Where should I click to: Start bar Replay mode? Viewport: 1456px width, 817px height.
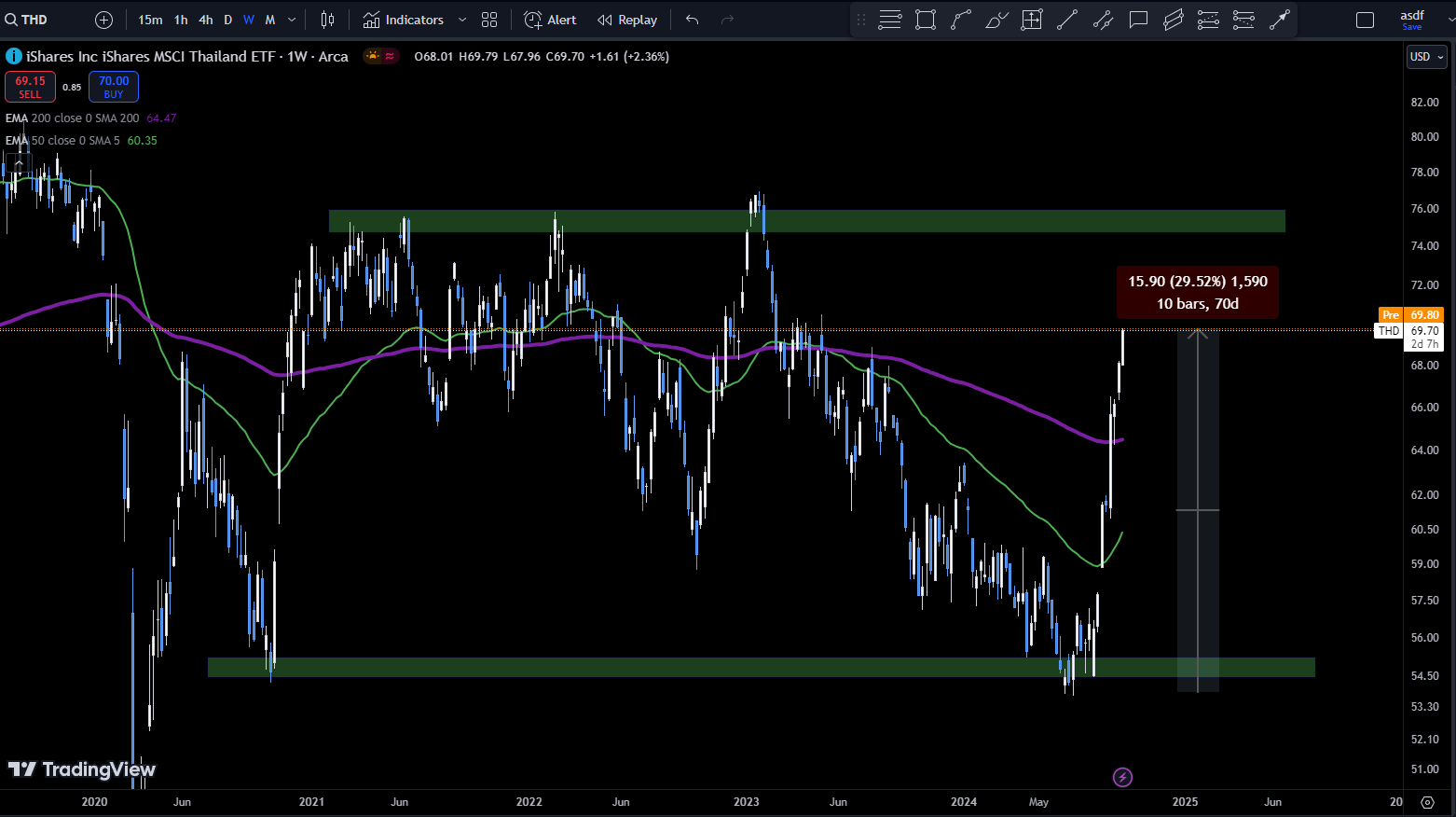click(627, 20)
